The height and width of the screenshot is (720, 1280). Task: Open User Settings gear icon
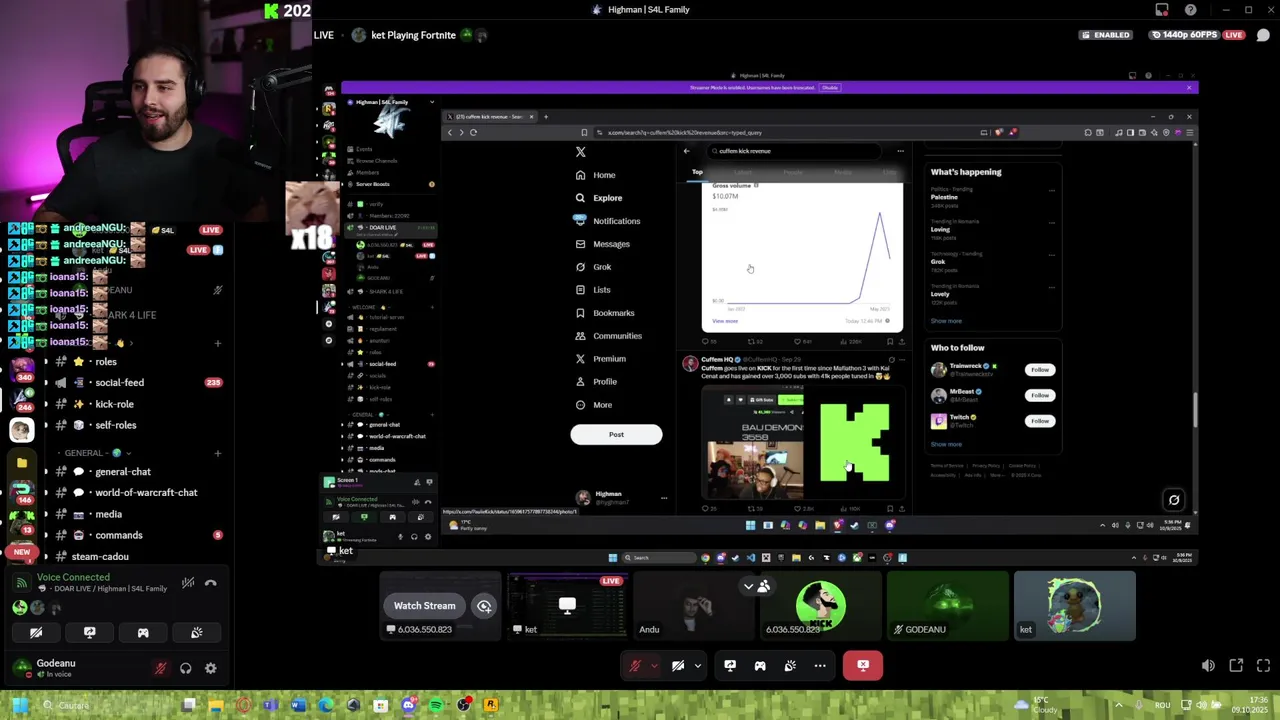(x=211, y=668)
